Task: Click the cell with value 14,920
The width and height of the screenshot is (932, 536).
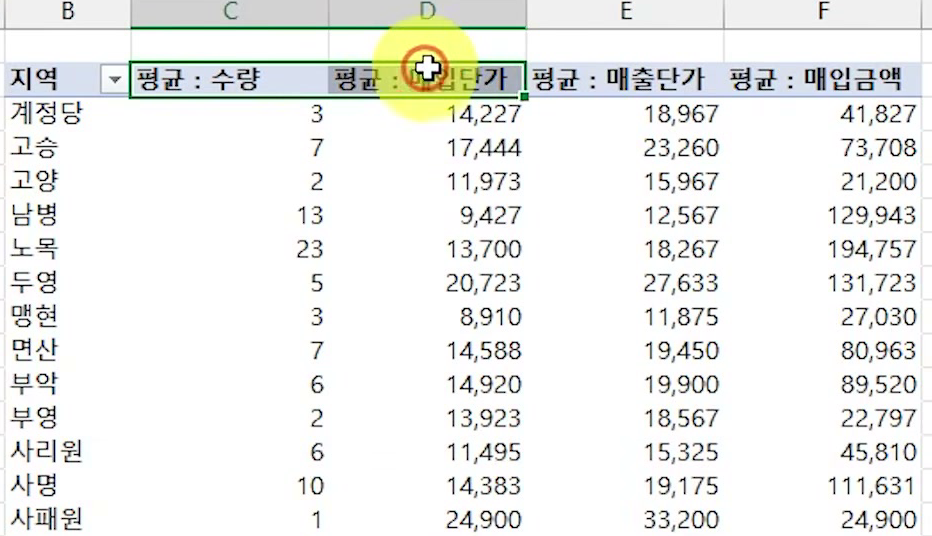Action: pyautogui.click(x=427, y=384)
